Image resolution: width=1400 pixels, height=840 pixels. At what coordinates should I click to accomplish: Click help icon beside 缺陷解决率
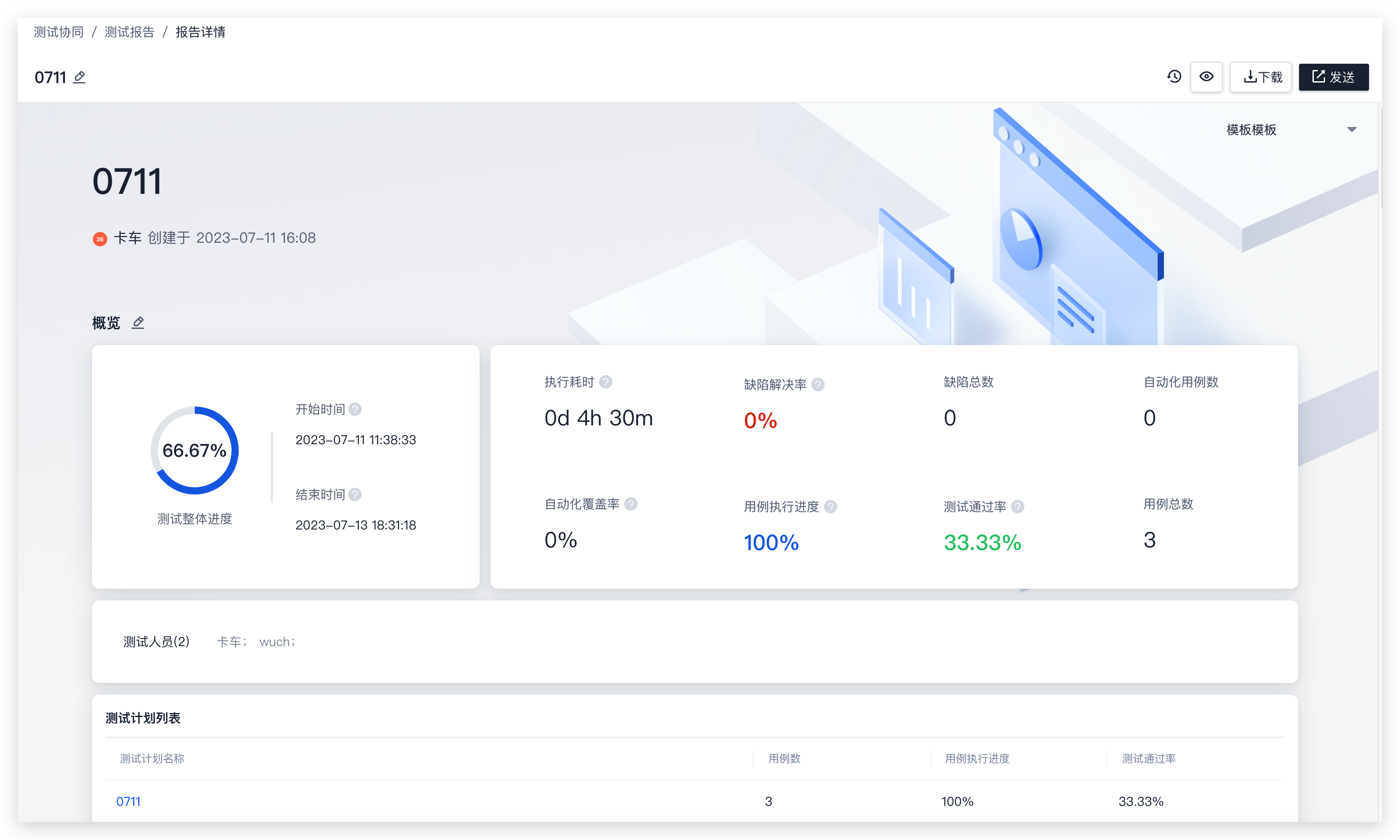click(x=818, y=385)
